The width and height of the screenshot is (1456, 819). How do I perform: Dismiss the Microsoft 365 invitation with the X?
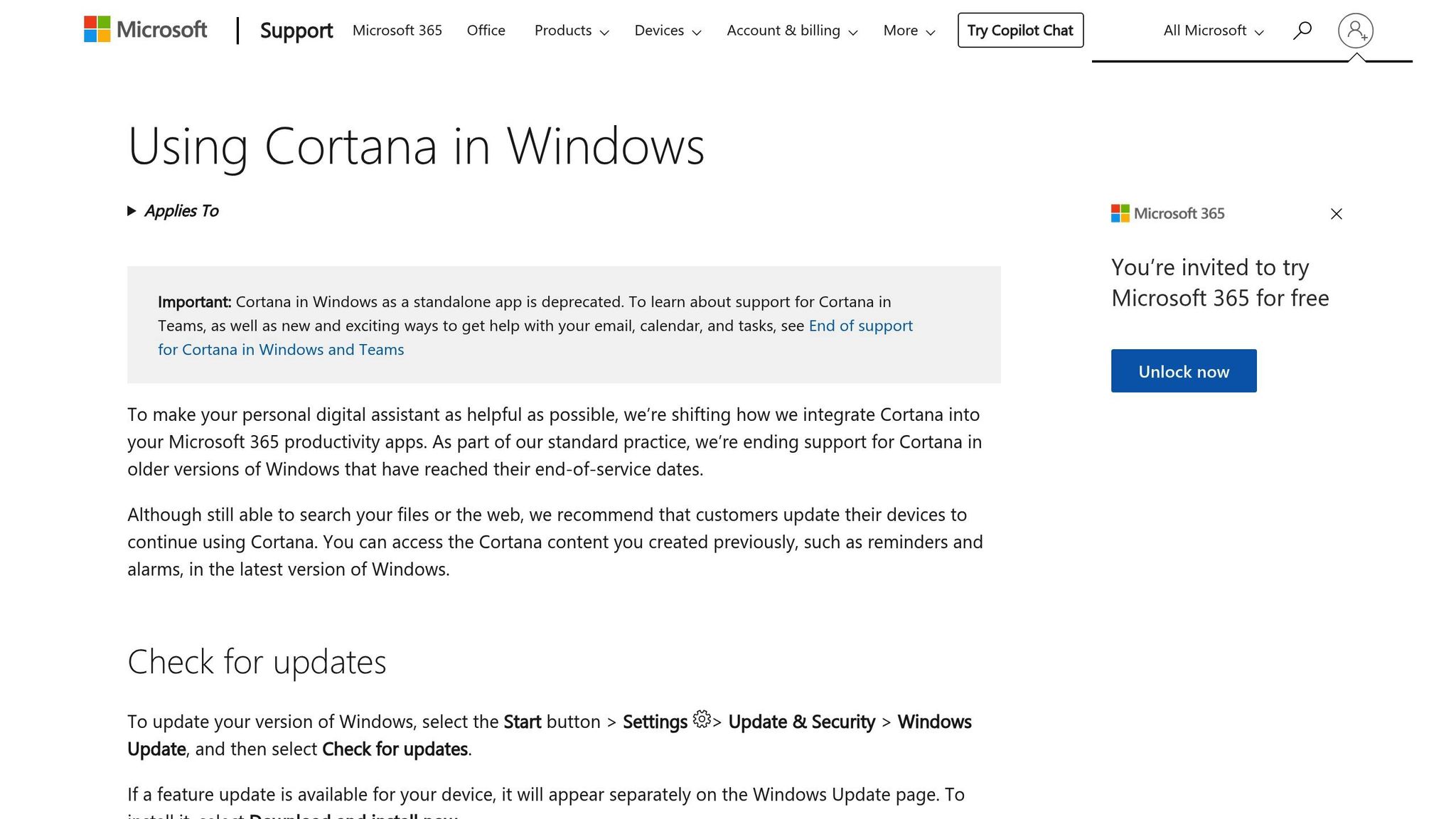pyautogui.click(x=1337, y=213)
